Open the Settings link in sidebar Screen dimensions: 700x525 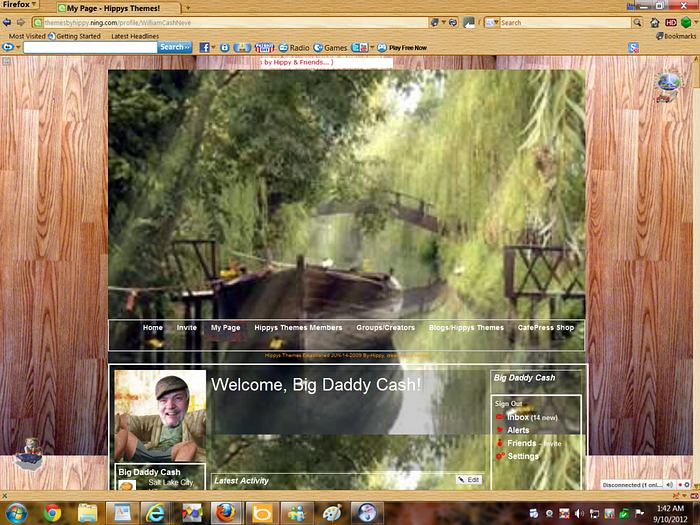522,456
